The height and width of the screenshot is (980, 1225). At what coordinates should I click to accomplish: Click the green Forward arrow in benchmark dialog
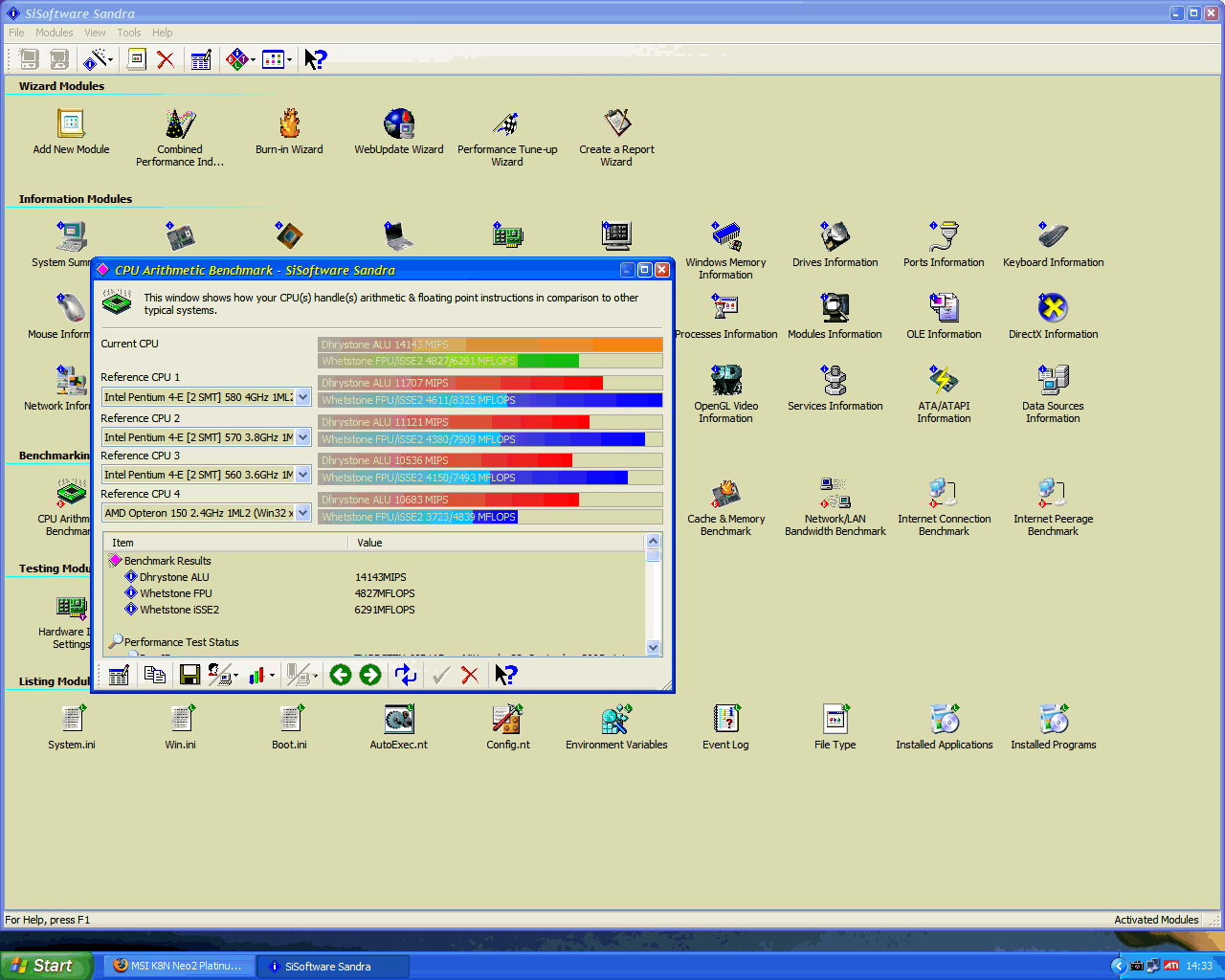click(370, 676)
